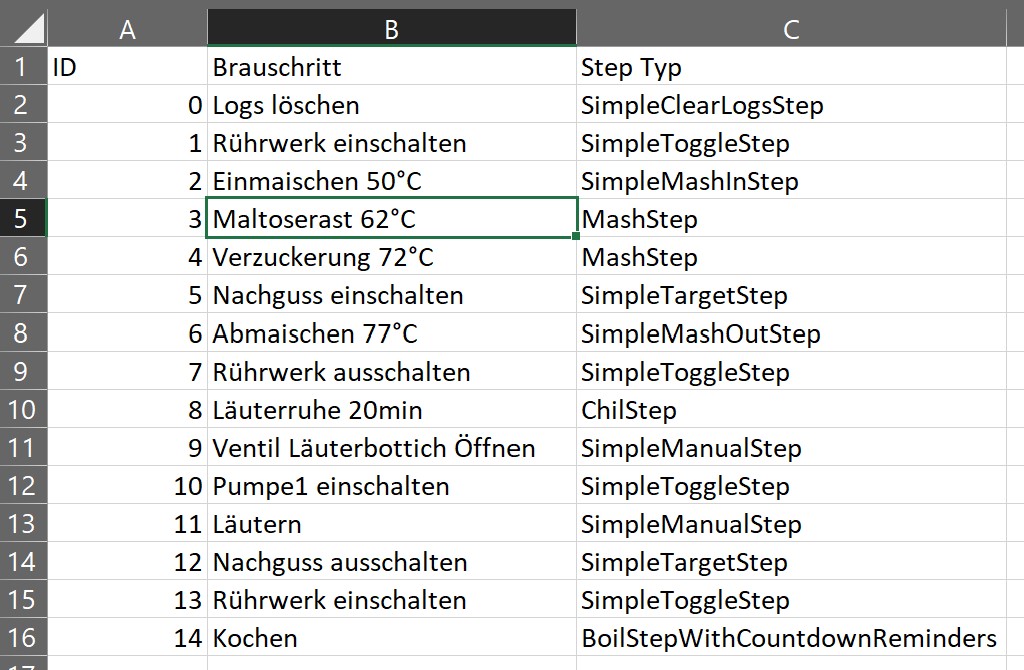Click the BoilStepWithCountdownReminders cell

point(791,638)
